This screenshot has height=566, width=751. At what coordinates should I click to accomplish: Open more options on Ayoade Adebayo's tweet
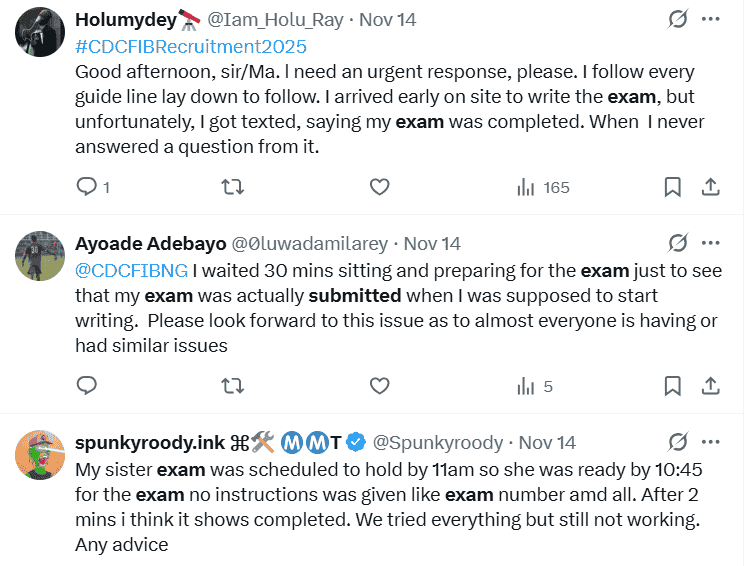[x=710, y=243]
